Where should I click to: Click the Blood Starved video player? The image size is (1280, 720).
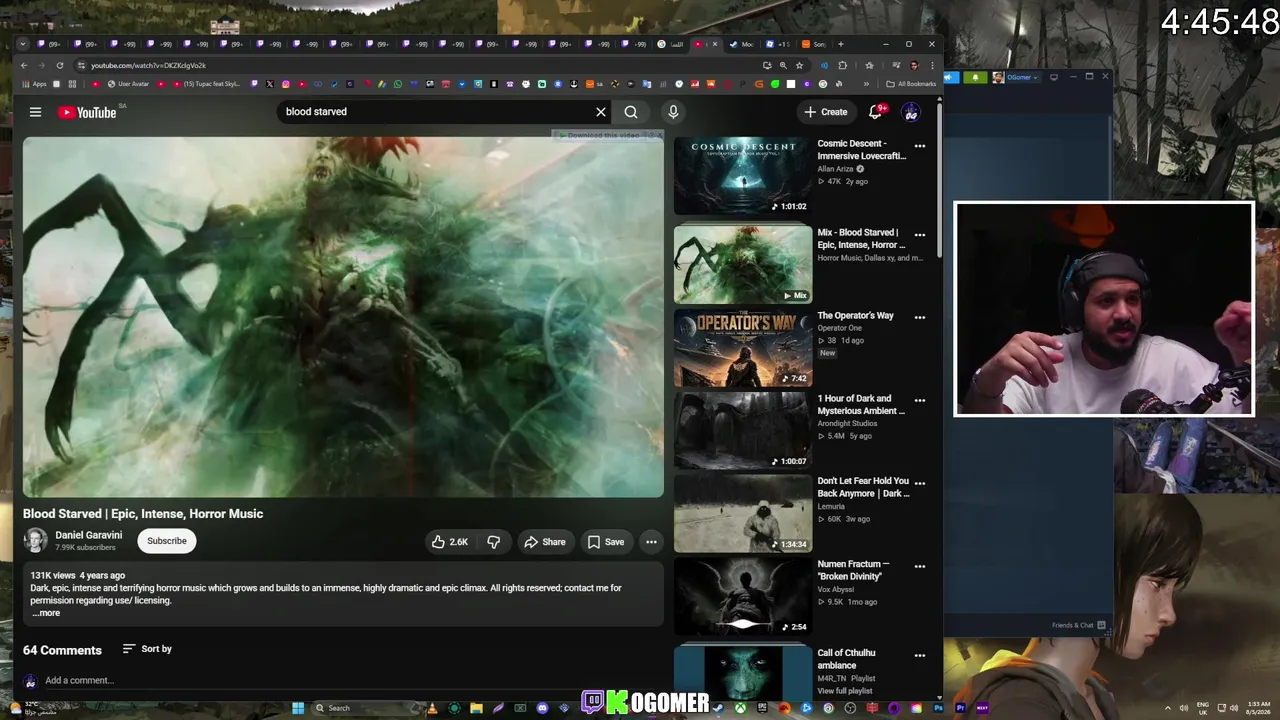(343, 316)
